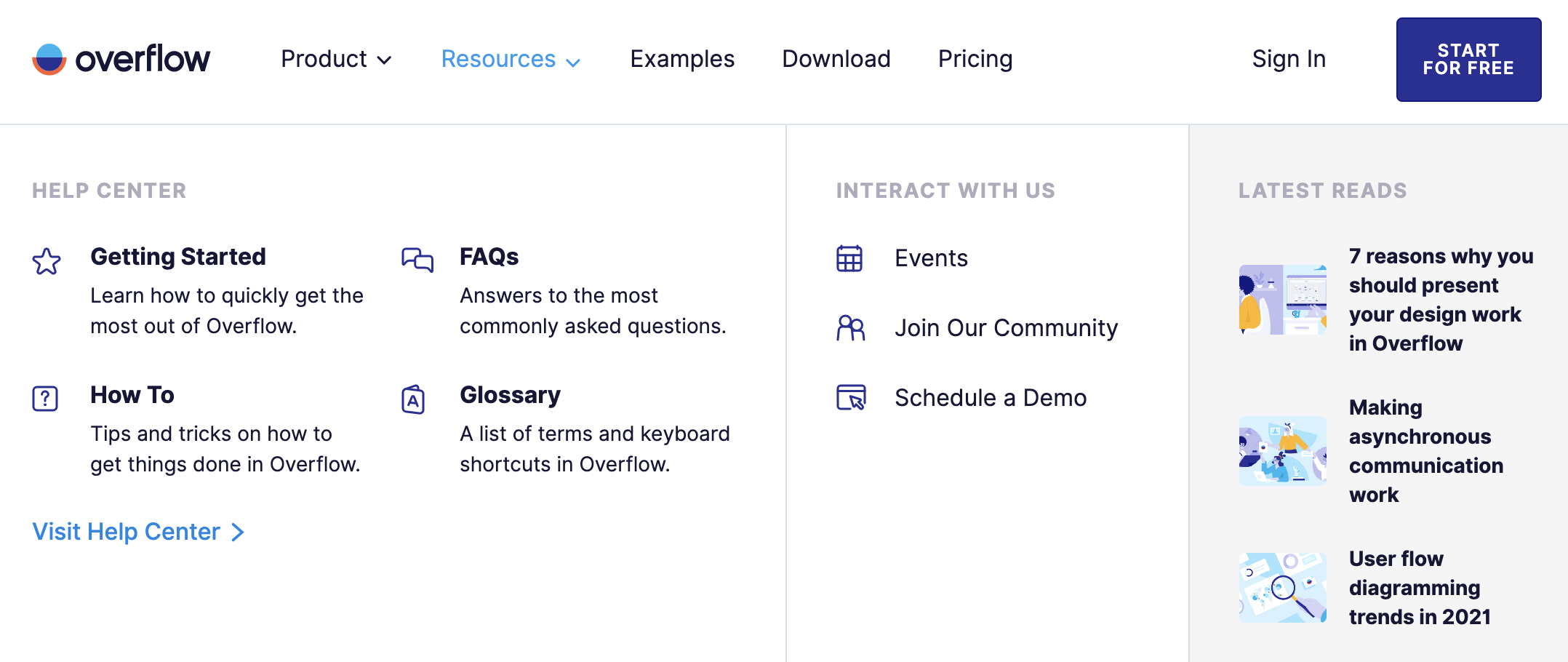Open the asynchronous communication article
This screenshot has height=662, width=1568.
(1425, 451)
